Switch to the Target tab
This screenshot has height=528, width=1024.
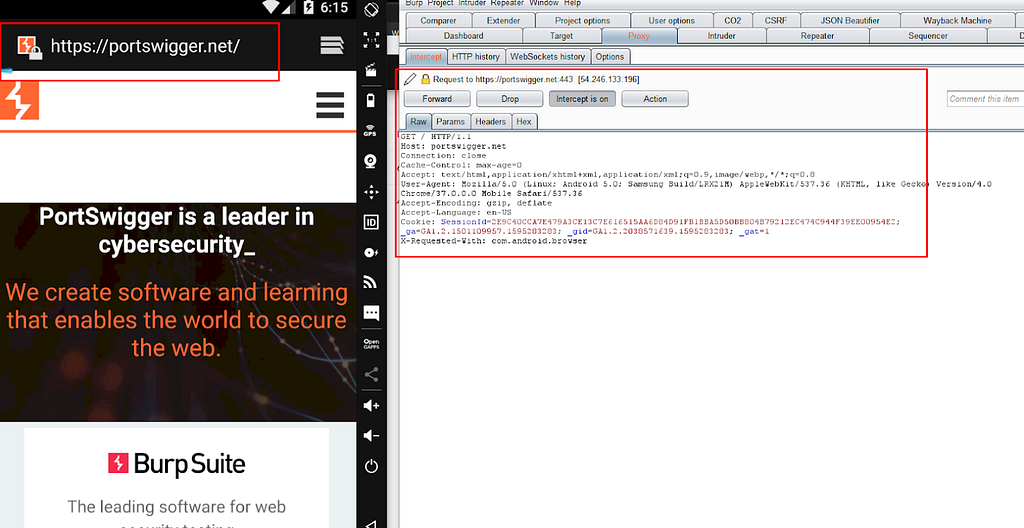tap(561, 36)
